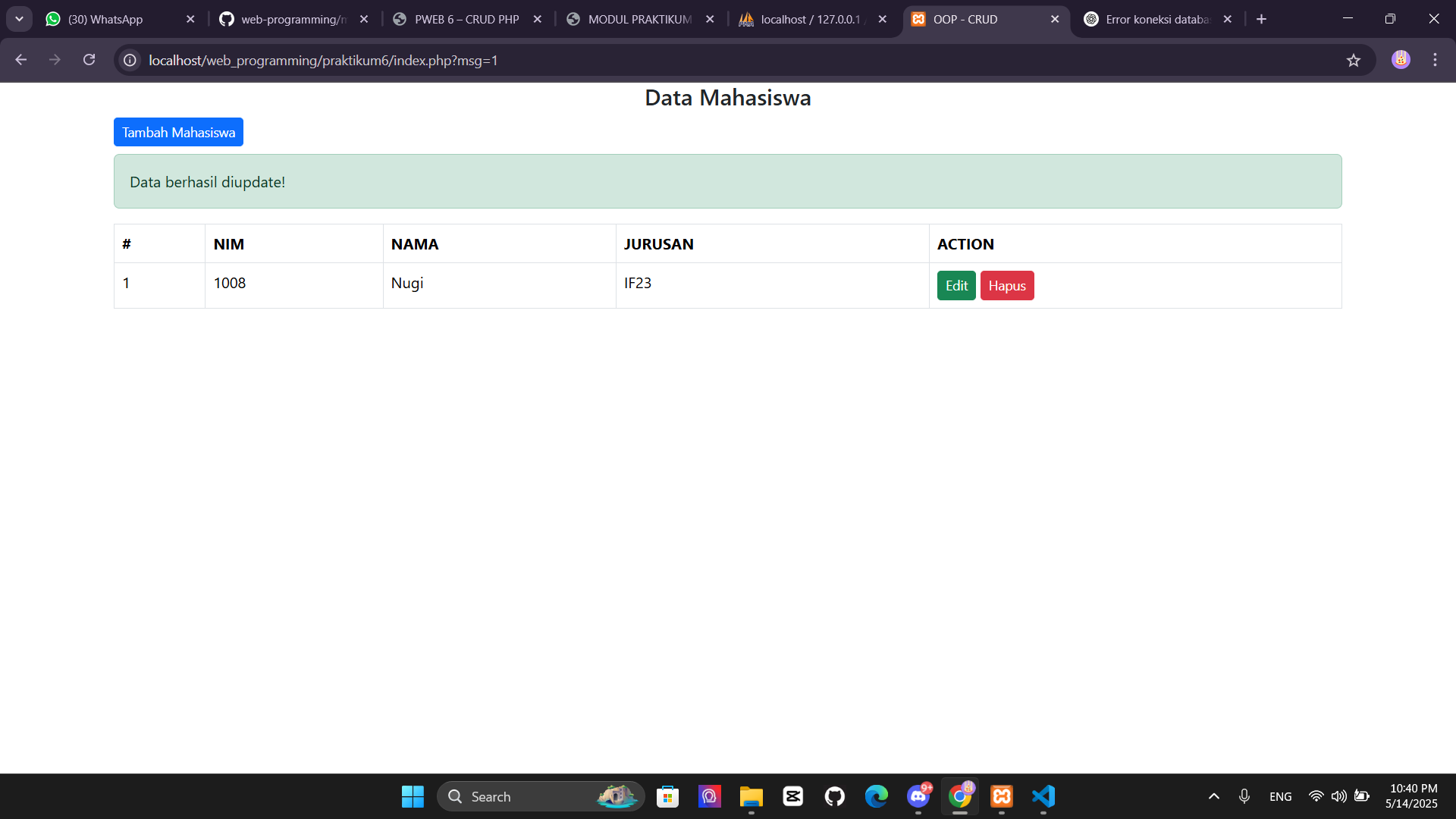The width and height of the screenshot is (1456, 819).
Task: Click the site info icon in address bar
Action: pos(129,60)
